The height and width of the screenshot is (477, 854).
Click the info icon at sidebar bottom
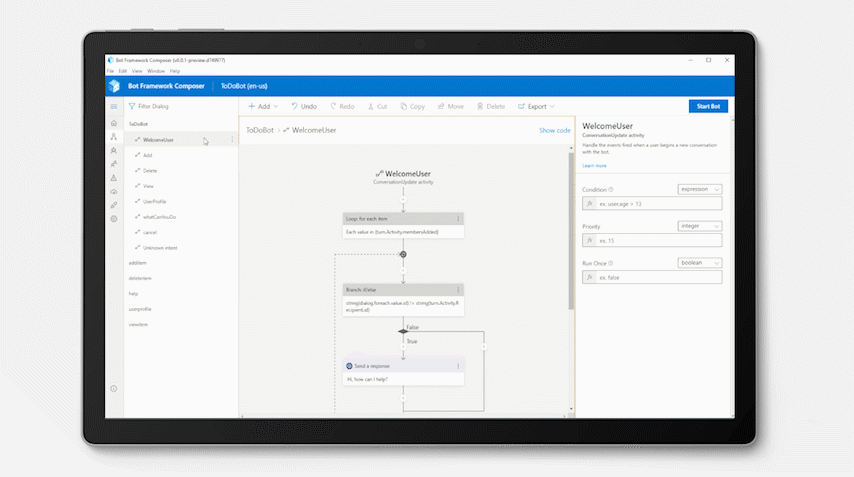tap(114, 389)
